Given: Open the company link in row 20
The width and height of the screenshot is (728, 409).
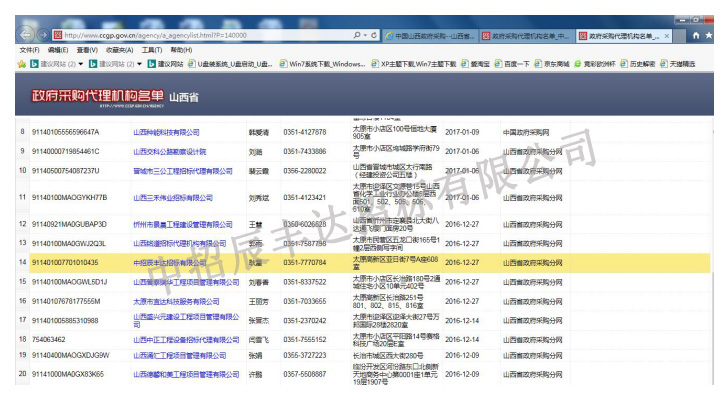Looking at the screenshot, I should (186, 374).
